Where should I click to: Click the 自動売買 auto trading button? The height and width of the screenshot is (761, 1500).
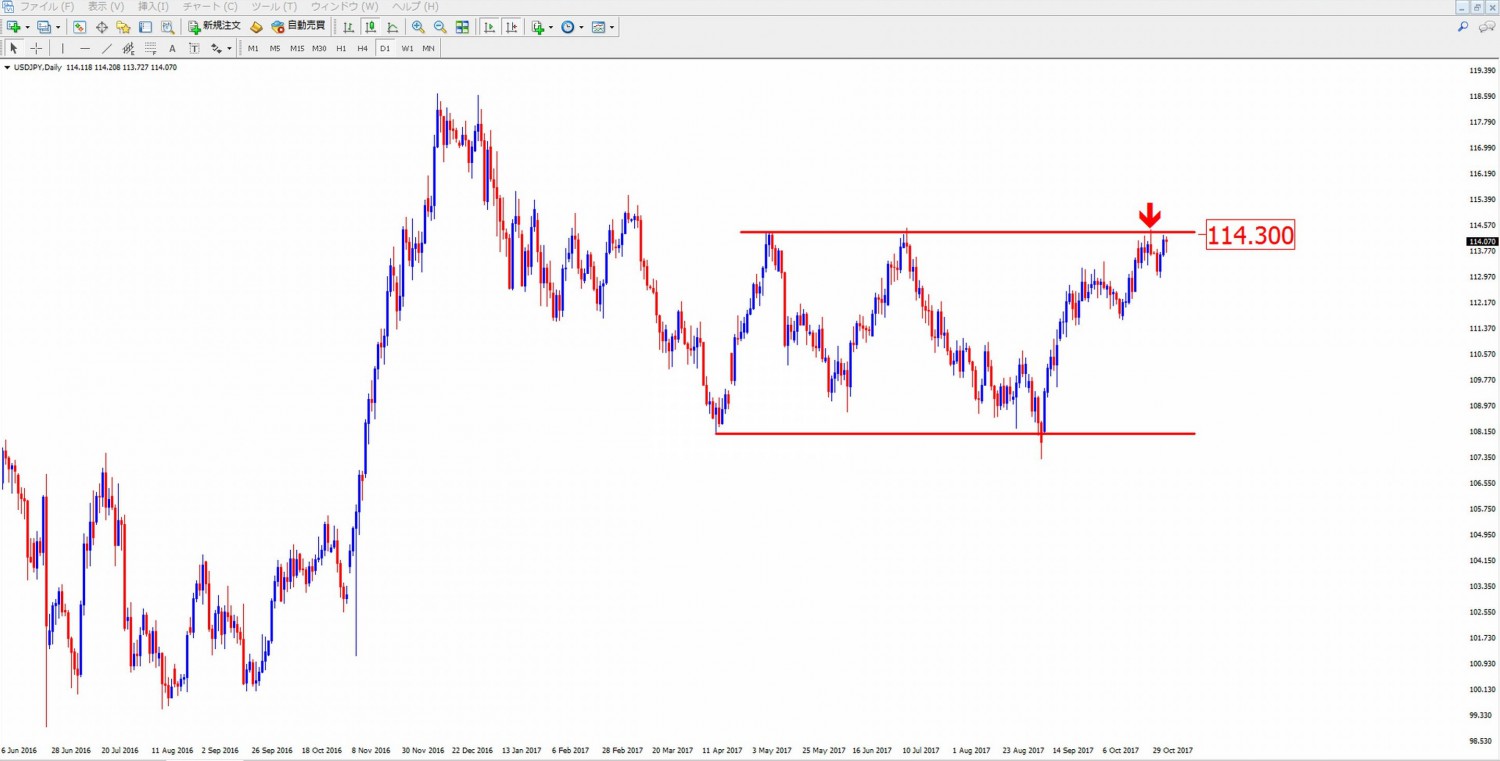click(x=298, y=27)
